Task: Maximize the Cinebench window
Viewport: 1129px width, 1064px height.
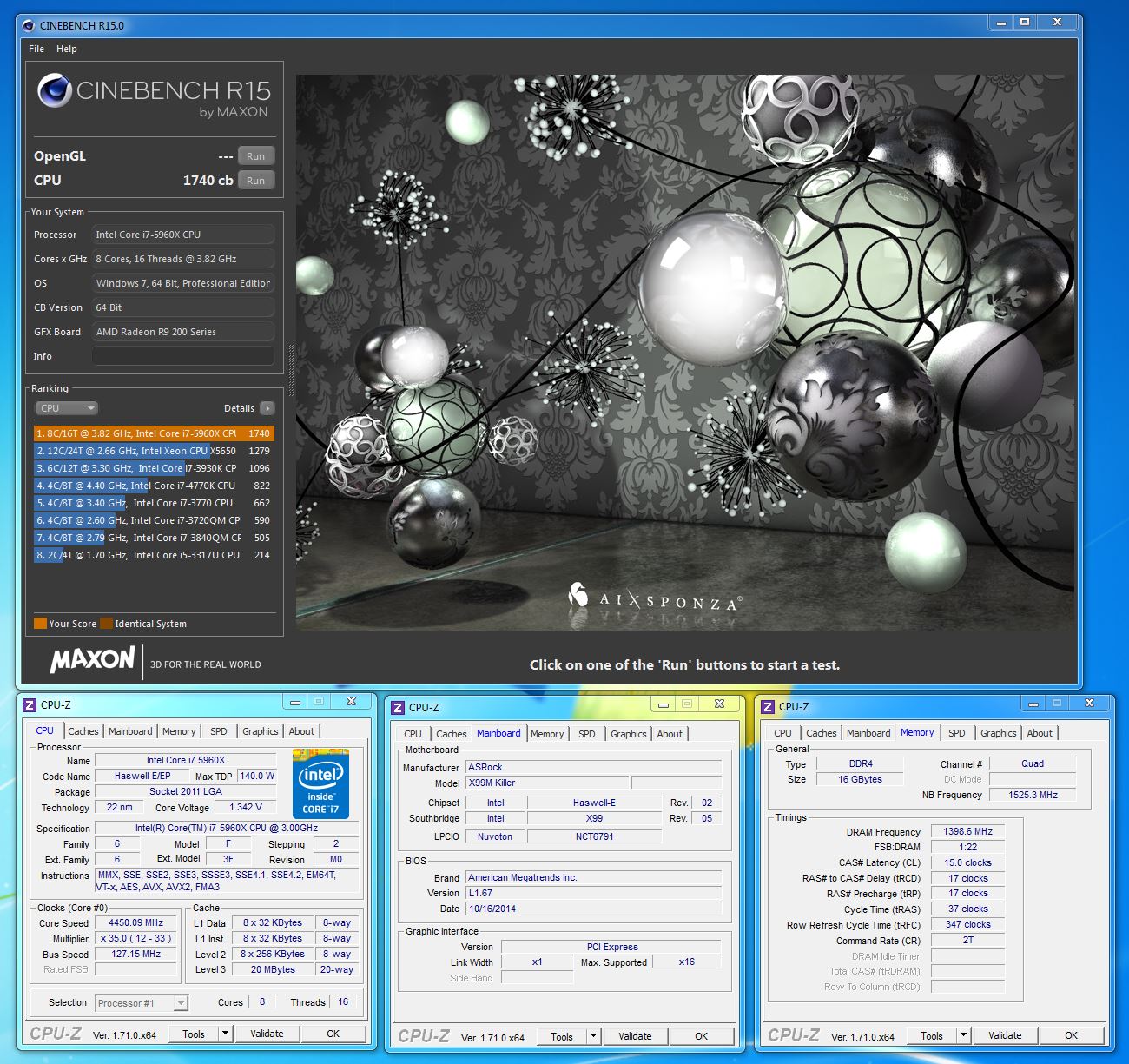Action: 1025,23
